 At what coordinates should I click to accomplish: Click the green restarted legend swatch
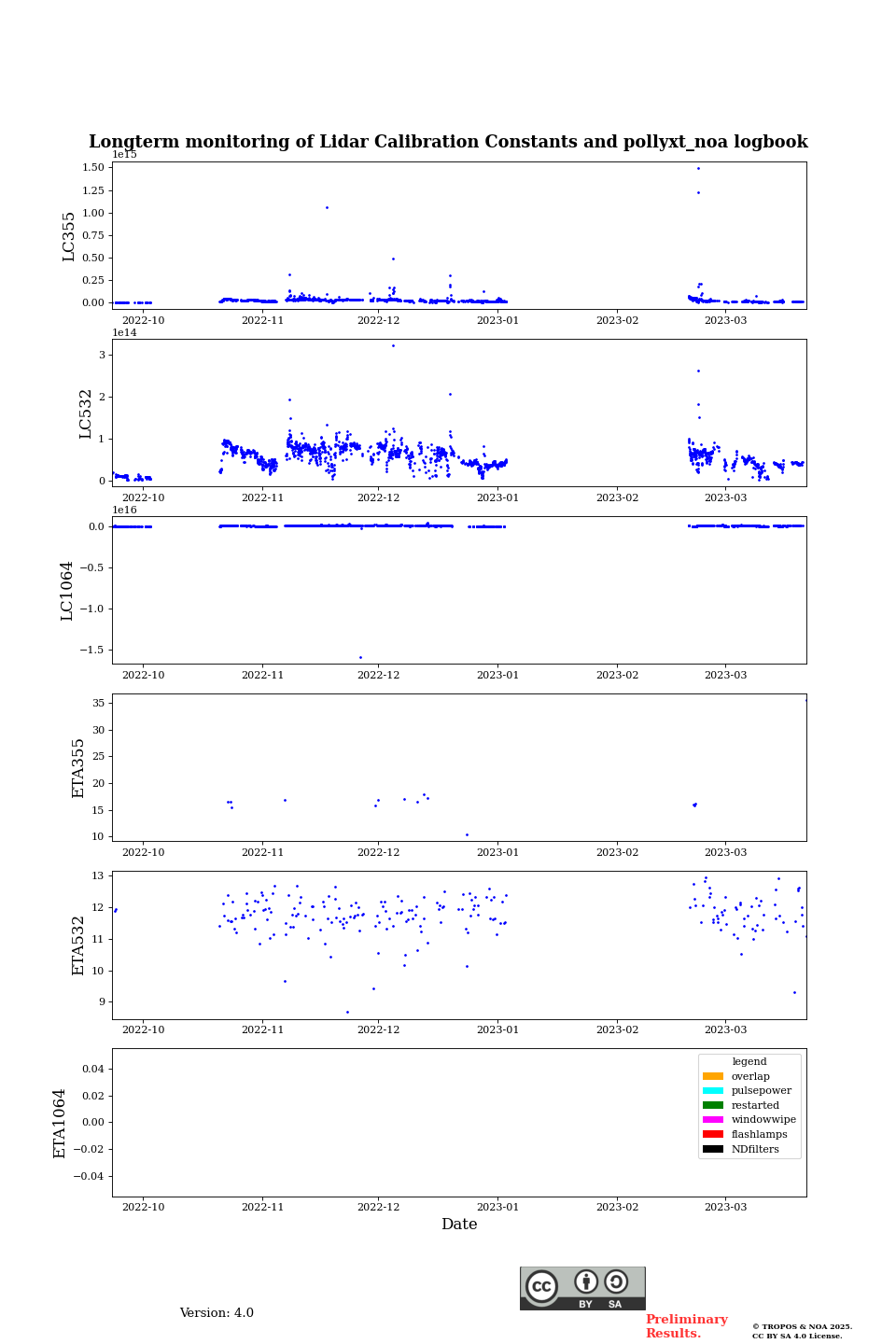[712, 1105]
